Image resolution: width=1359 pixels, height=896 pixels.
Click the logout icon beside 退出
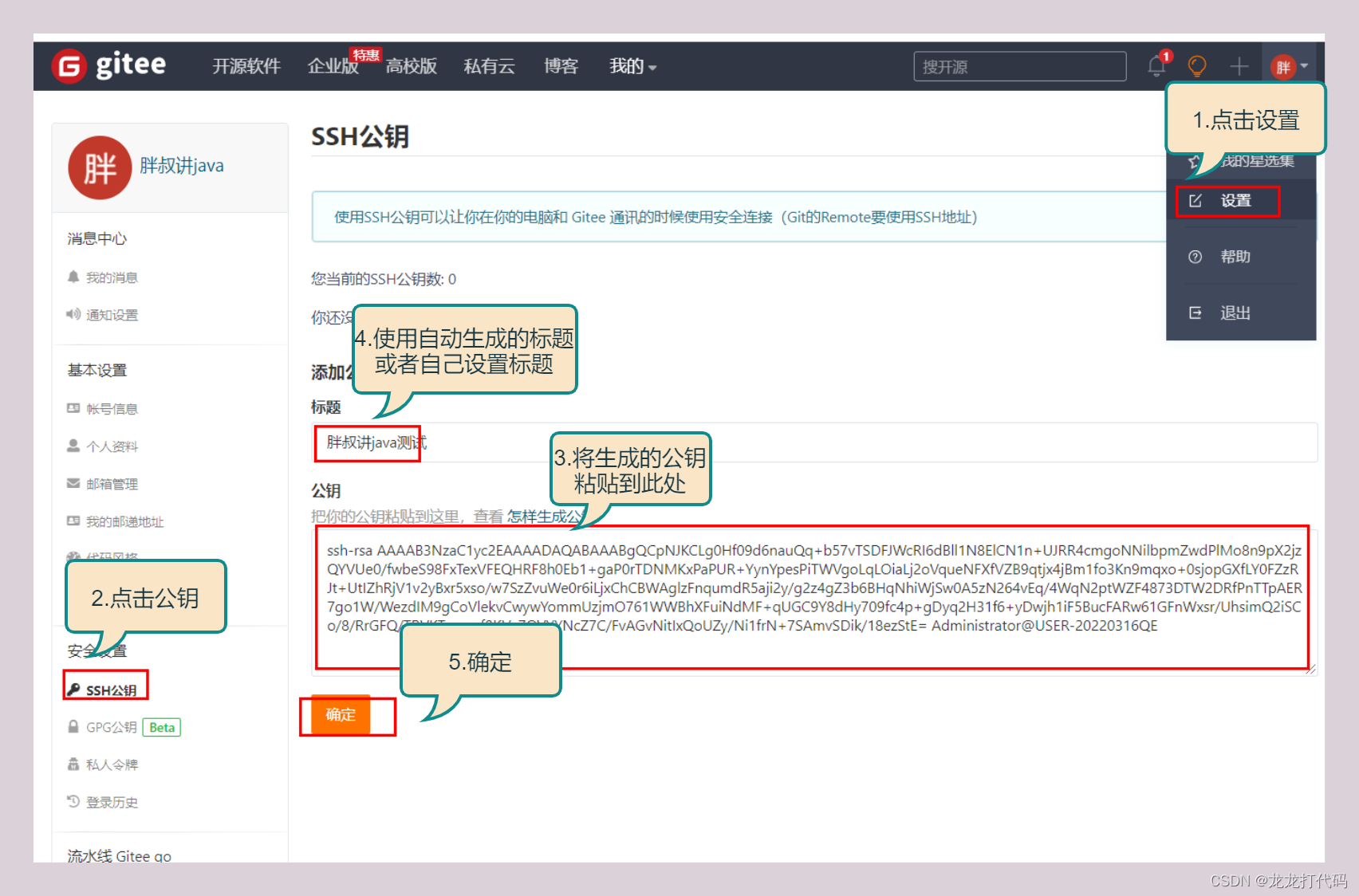click(1195, 313)
